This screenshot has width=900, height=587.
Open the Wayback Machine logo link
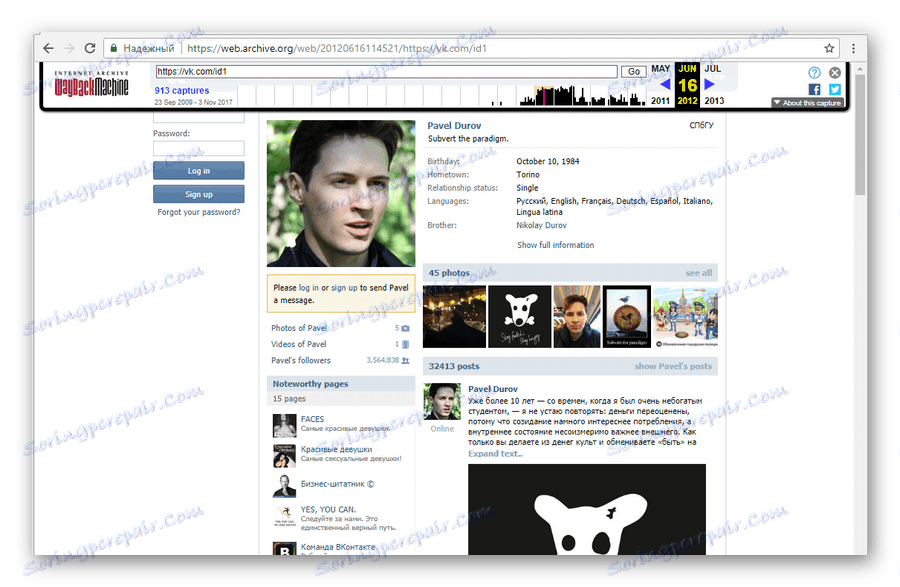coord(91,84)
